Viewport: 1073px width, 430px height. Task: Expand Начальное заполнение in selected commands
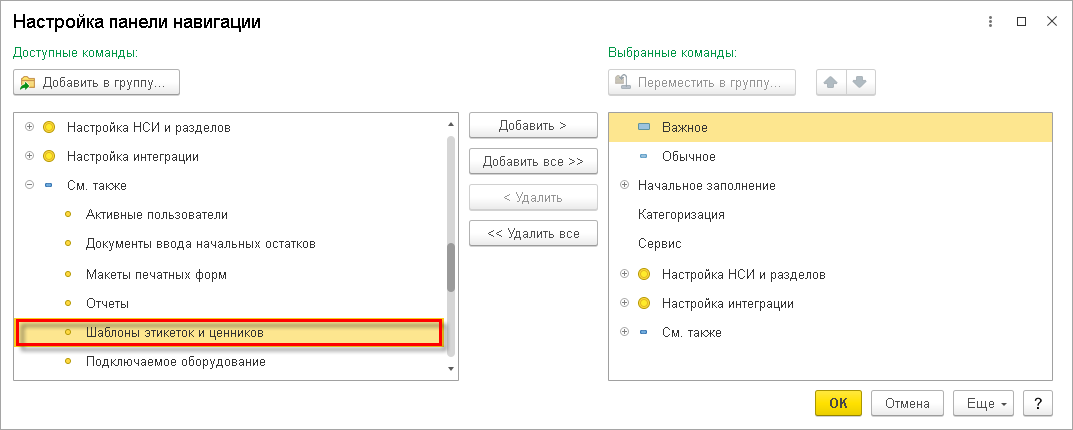[624, 185]
